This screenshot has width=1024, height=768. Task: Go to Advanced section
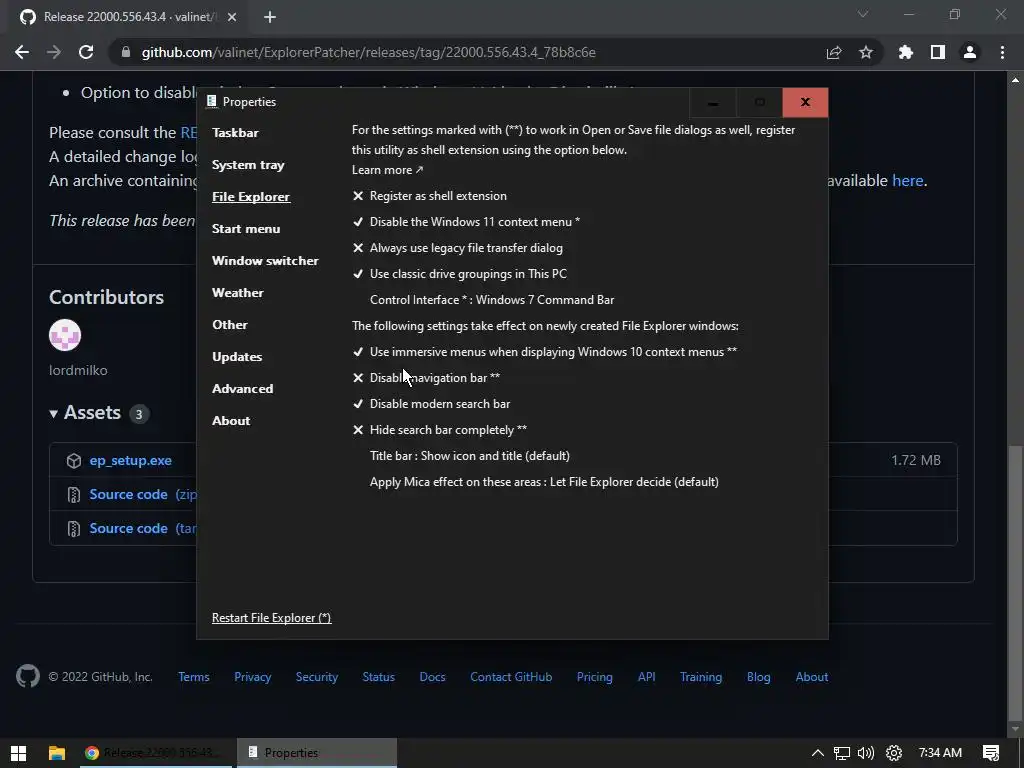(242, 389)
